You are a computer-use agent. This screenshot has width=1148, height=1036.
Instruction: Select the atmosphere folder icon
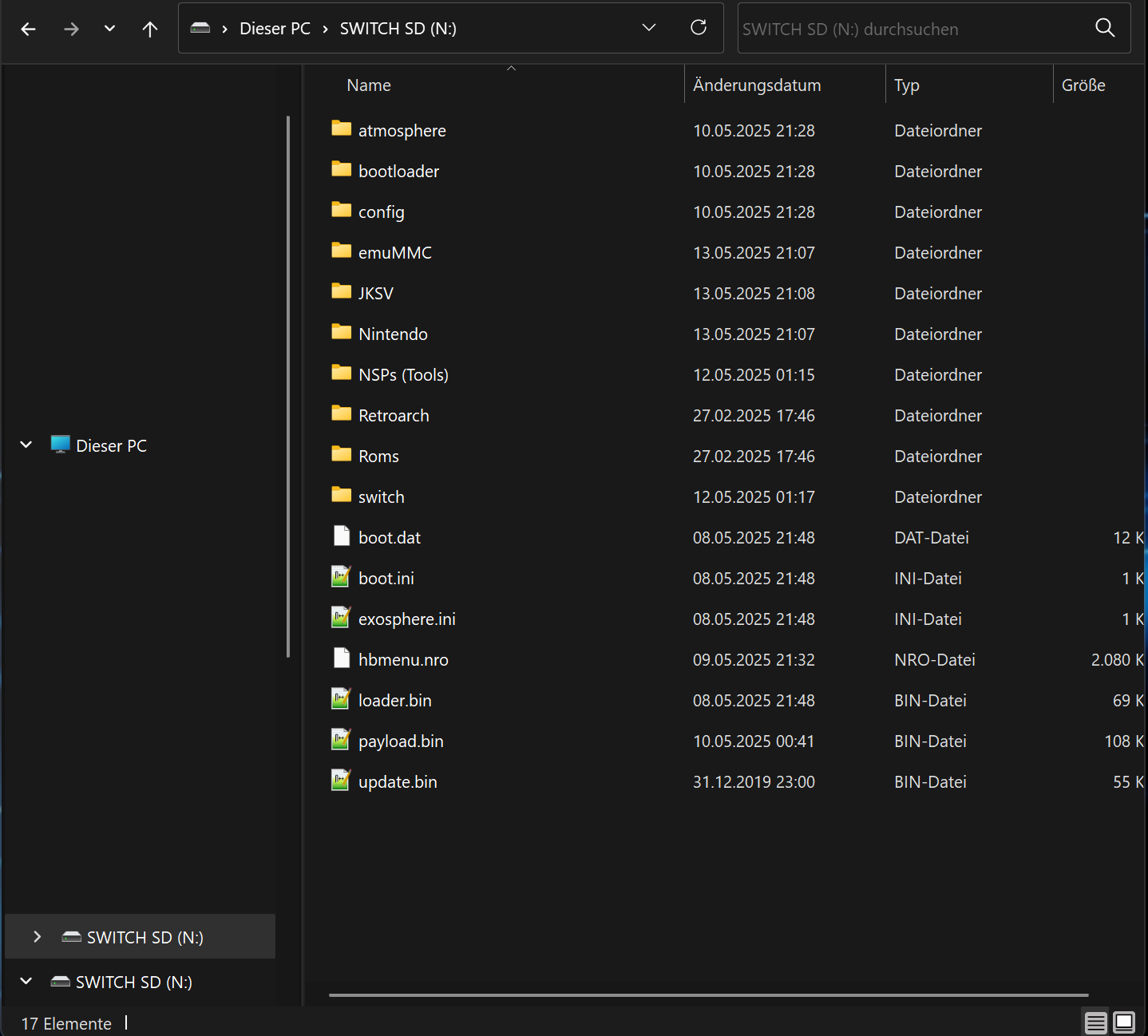click(342, 129)
